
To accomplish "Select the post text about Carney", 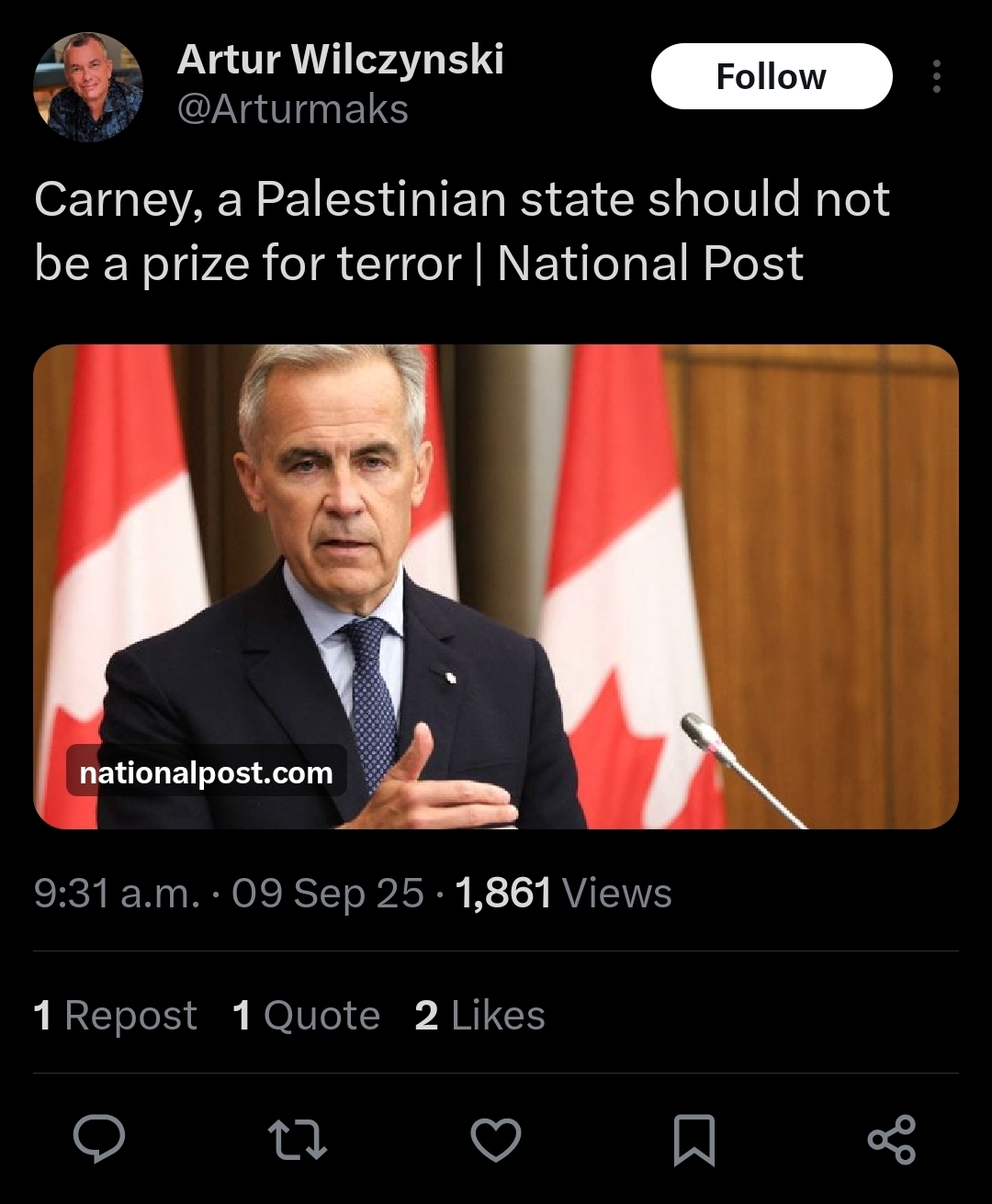I will point(462,231).
